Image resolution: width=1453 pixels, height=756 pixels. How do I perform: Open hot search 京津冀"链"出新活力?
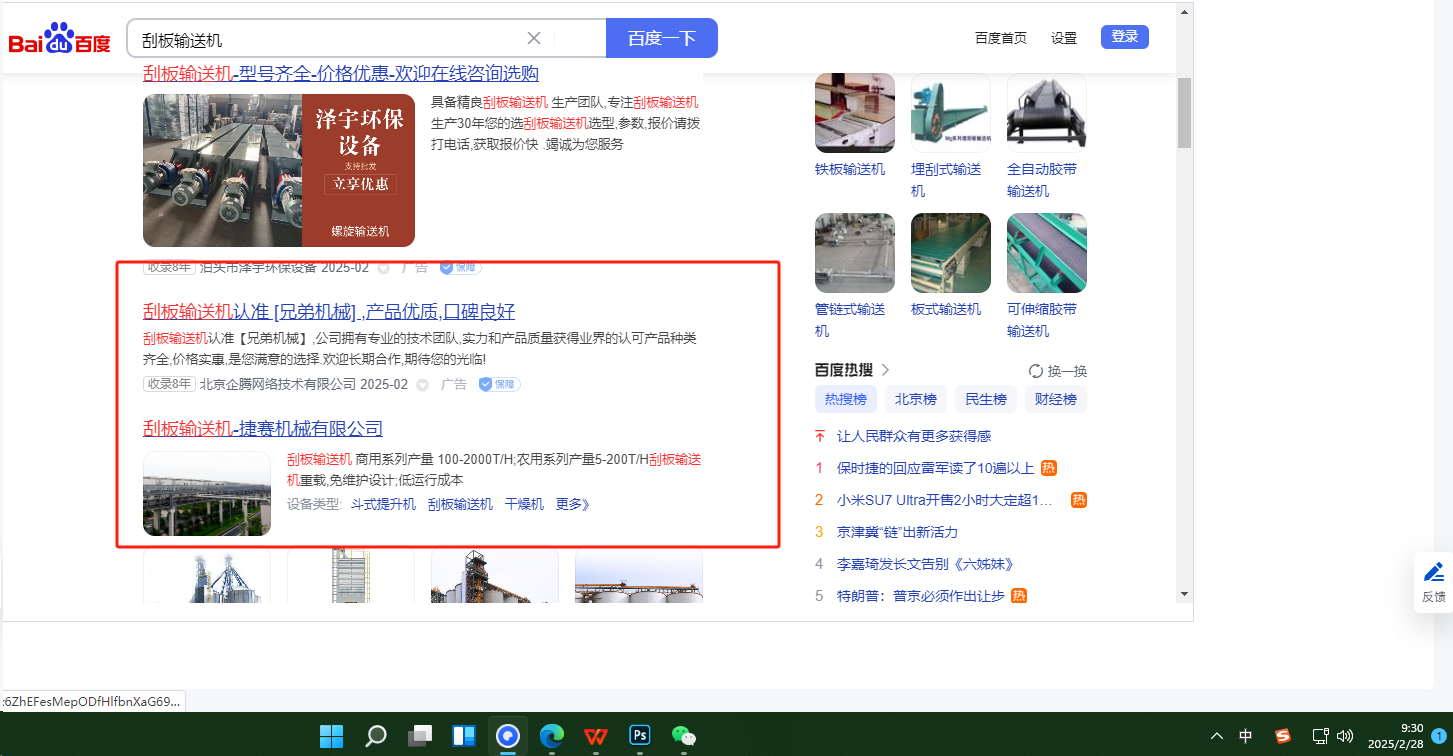tap(897, 532)
